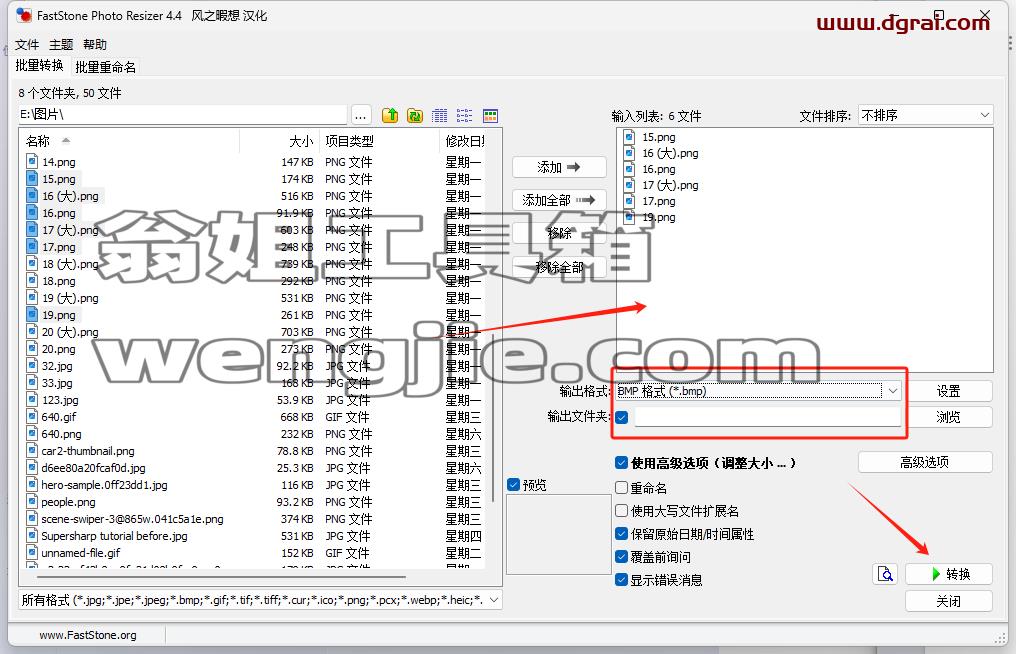Click file icon of 20.png

tap(32, 348)
